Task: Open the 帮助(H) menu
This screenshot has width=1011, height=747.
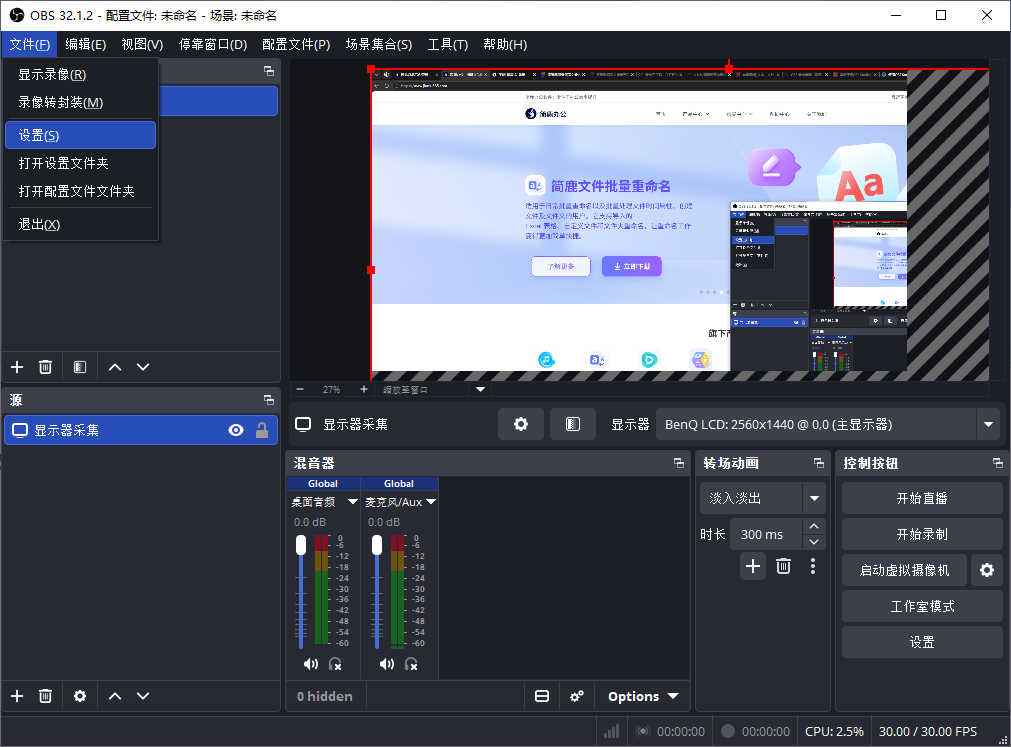Action: point(505,44)
